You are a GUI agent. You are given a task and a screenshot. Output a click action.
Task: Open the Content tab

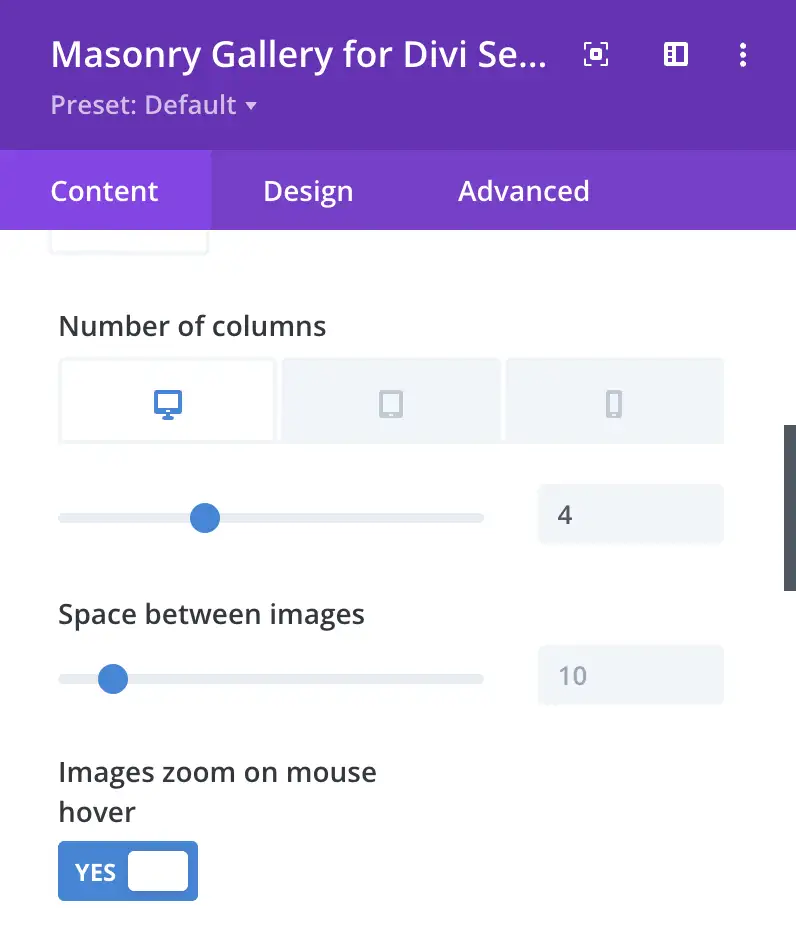pos(105,191)
